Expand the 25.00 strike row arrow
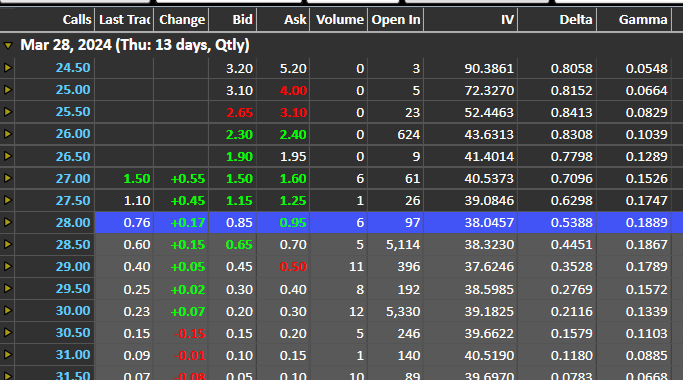This screenshot has height=380, width=683. tap(7, 90)
